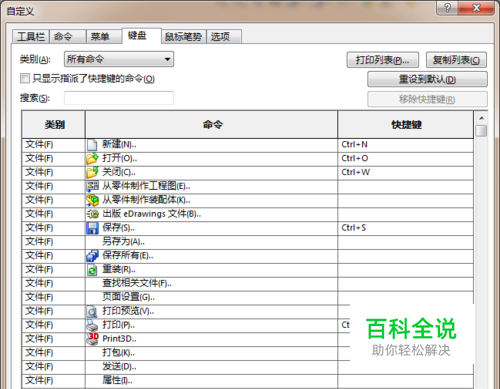Click the 出版 eDrawings 文件 icon
This screenshot has height=389, width=500.
[93, 214]
